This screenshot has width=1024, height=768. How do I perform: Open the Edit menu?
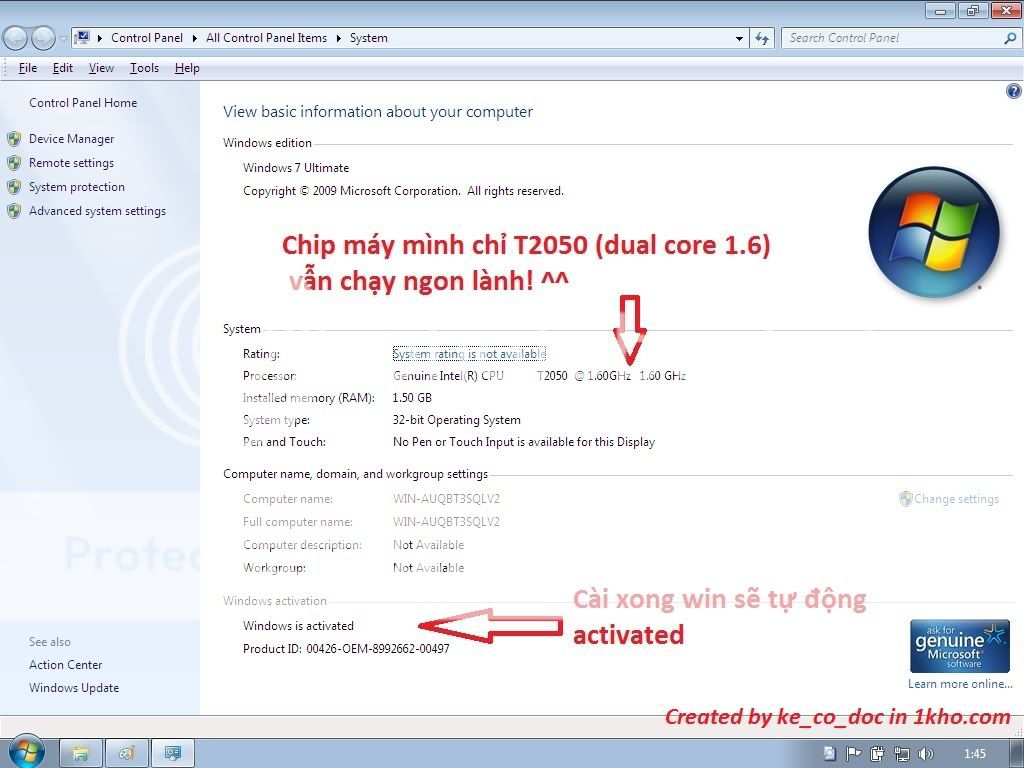tap(63, 68)
